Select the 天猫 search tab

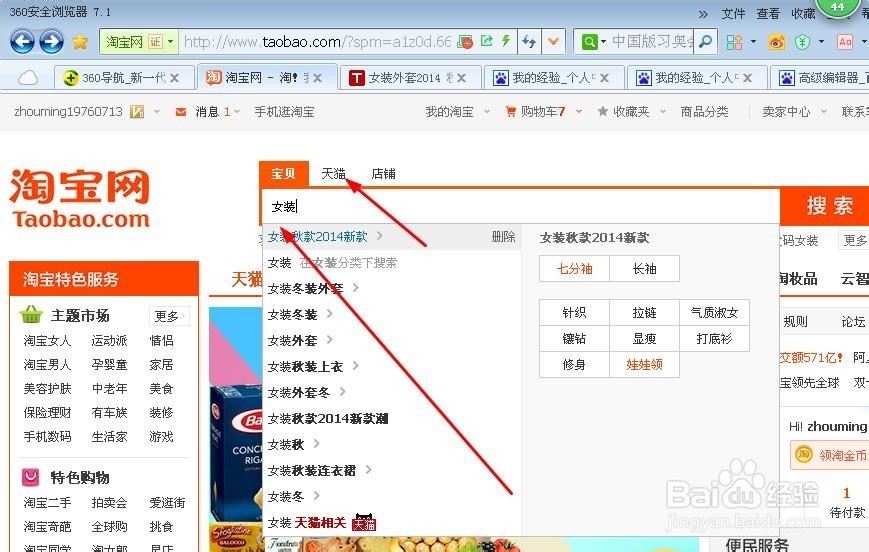(x=334, y=174)
